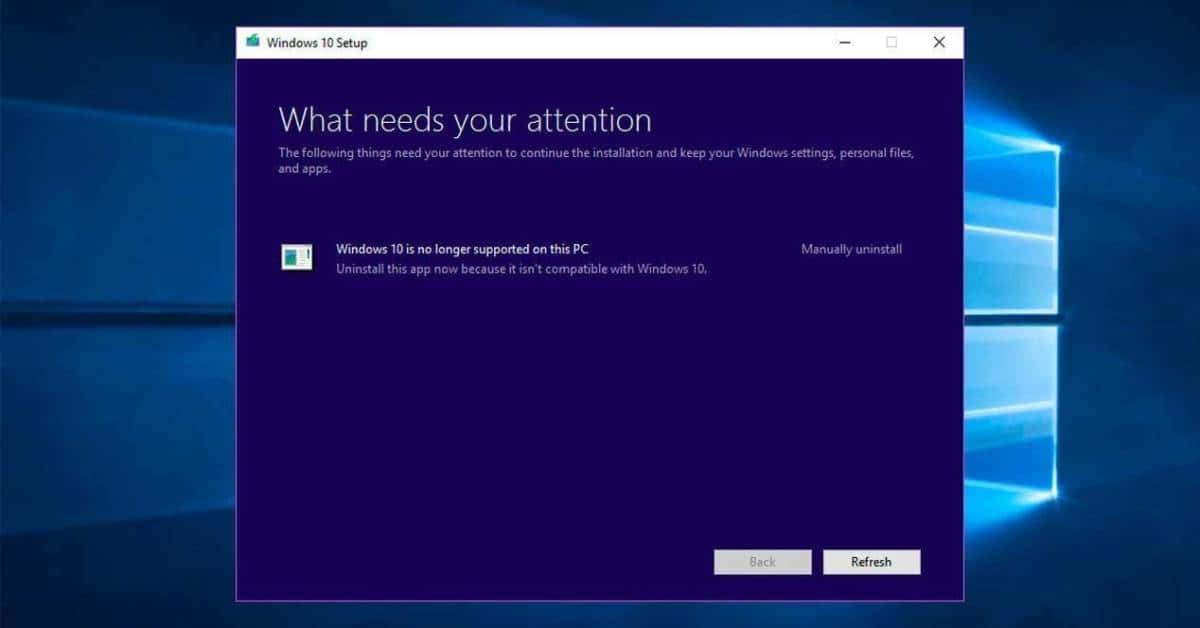Click the 'What needs your attention' heading
The image size is (1200, 628).
coord(465,120)
